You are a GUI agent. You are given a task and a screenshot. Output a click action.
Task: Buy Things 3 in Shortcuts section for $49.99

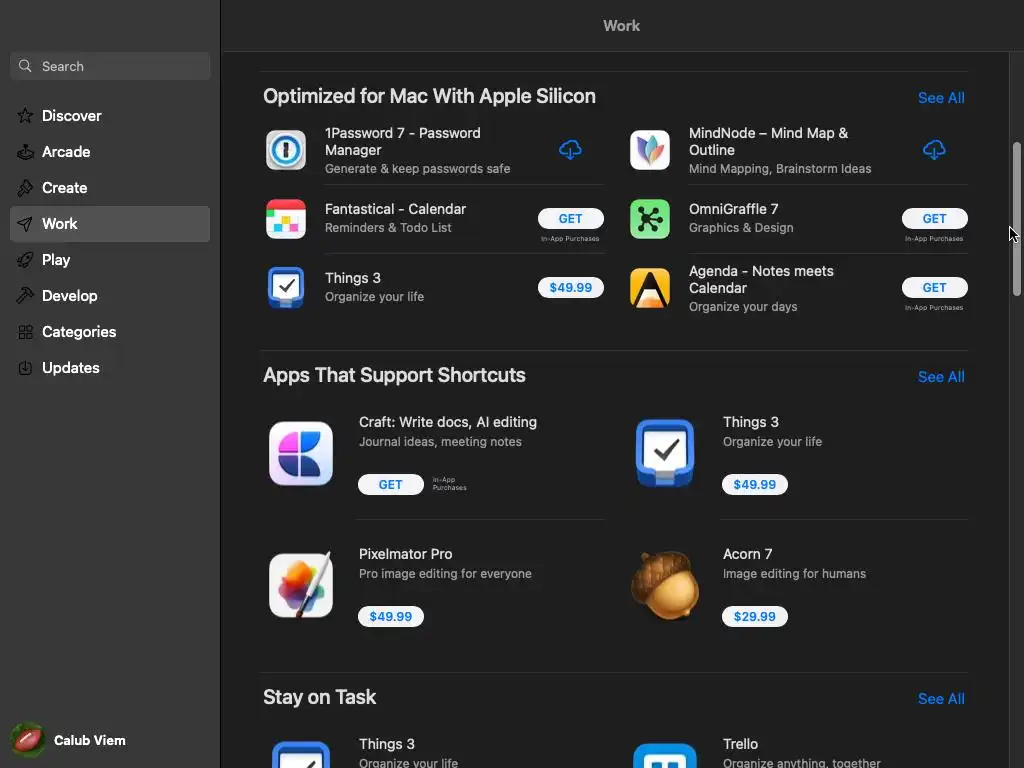point(754,485)
